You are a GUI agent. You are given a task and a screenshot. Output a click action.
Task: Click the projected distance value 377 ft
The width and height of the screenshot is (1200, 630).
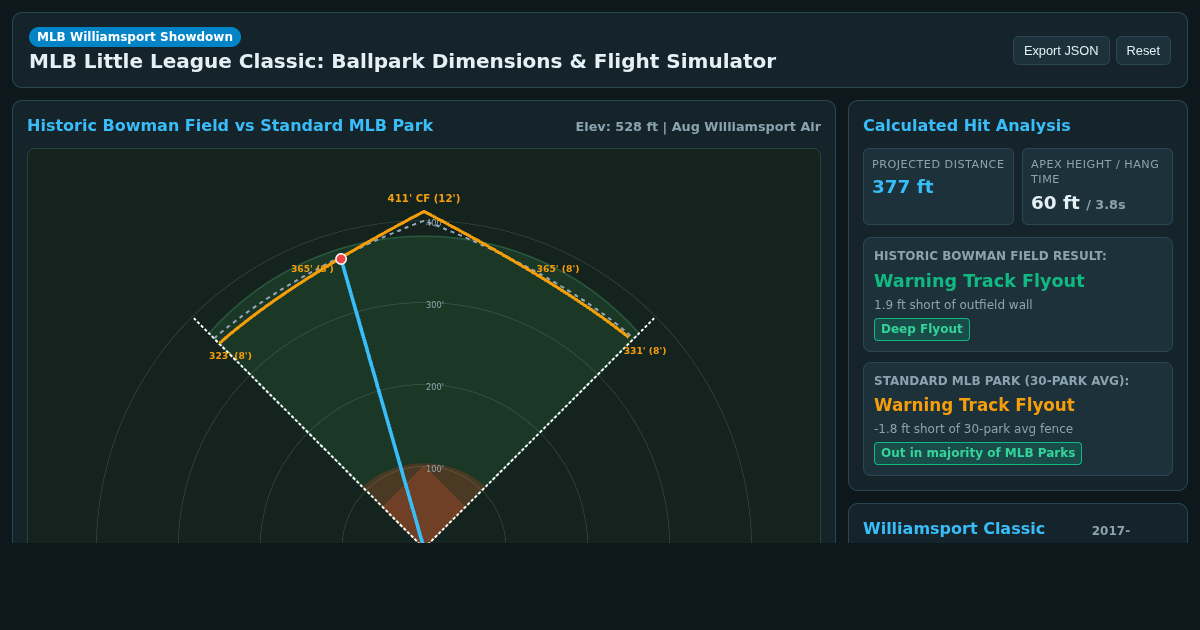(902, 187)
